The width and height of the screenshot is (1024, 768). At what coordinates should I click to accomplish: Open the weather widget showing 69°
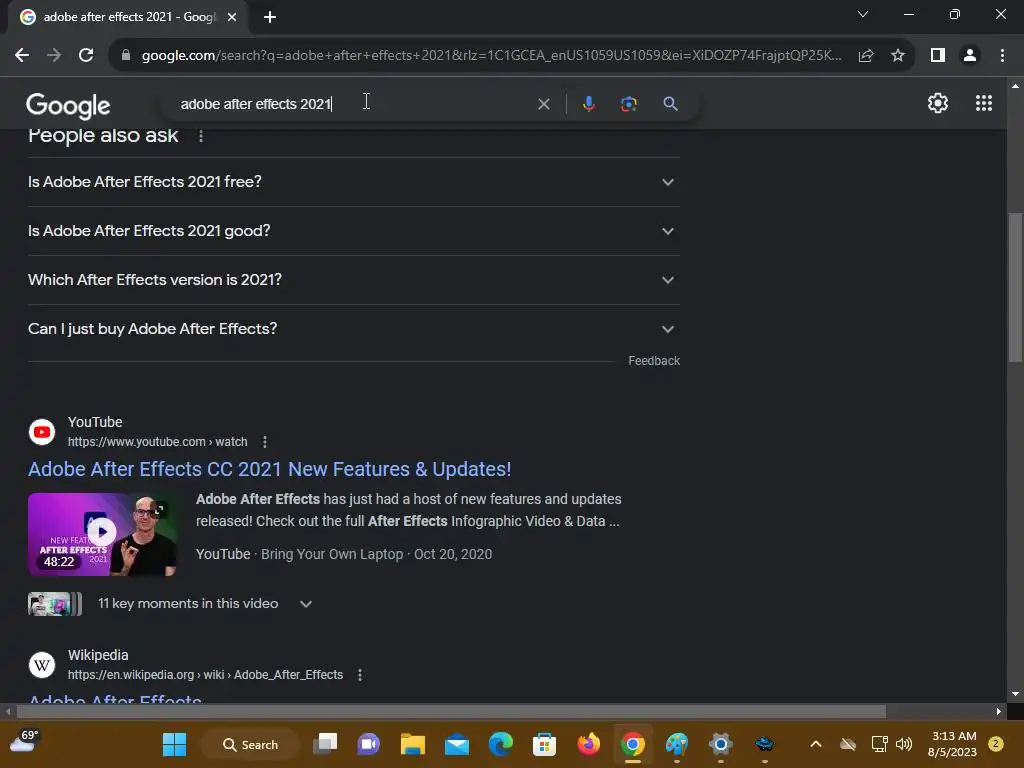click(25, 742)
